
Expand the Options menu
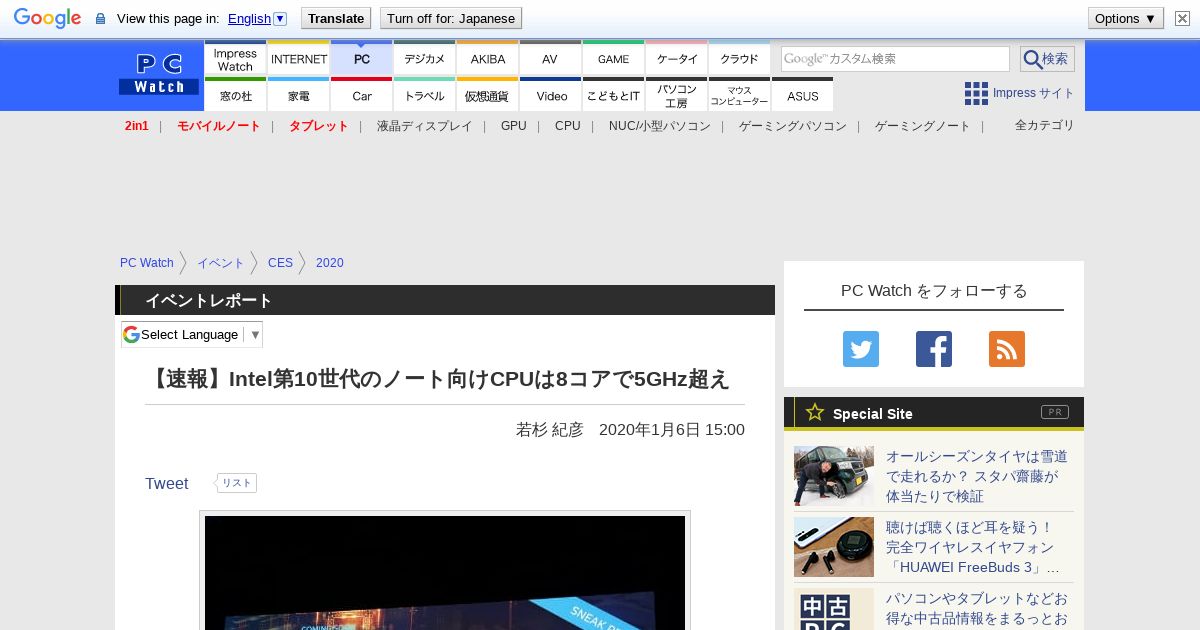pyautogui.click(x=1125, y=18)
